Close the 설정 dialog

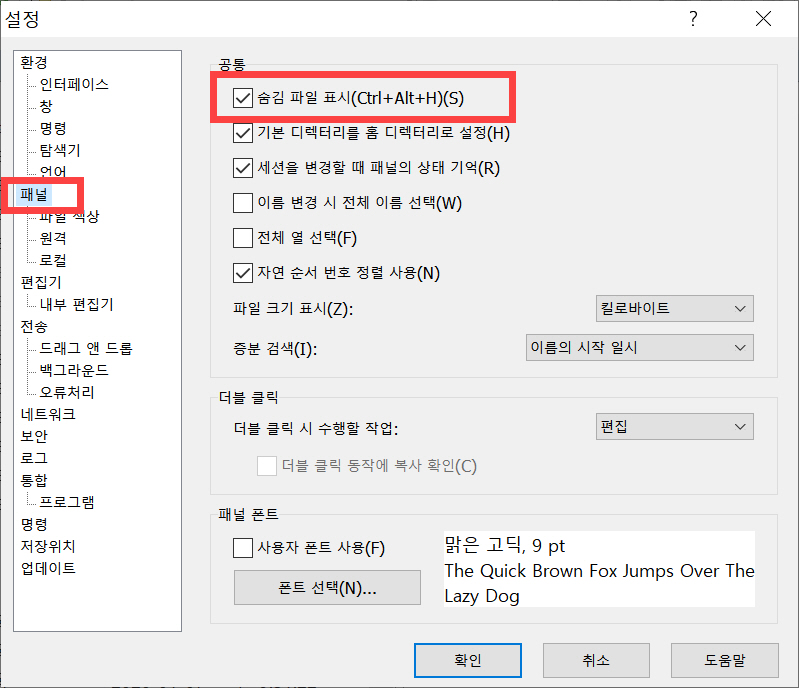(763, 19)
